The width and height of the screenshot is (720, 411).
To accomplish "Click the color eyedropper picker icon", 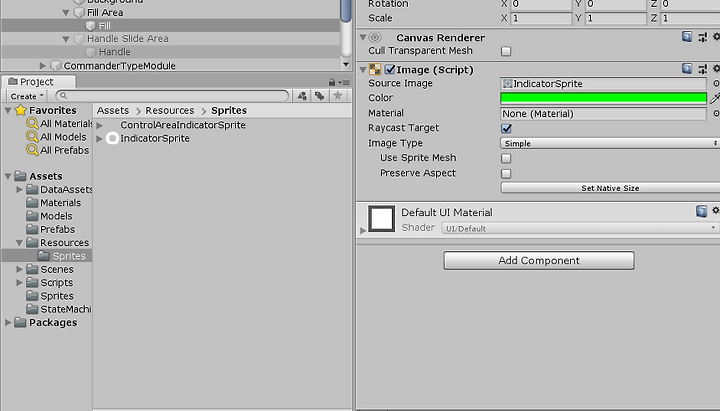I will [x=715, y=98].
